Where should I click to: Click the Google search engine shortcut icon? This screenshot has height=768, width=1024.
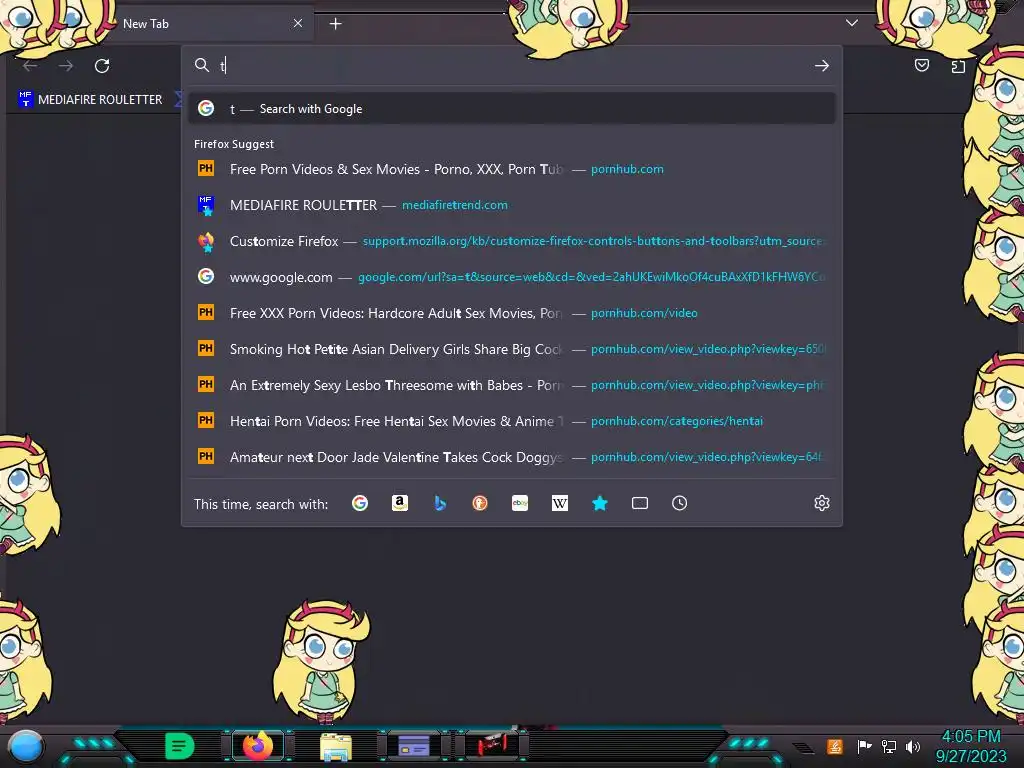[360, 503]
